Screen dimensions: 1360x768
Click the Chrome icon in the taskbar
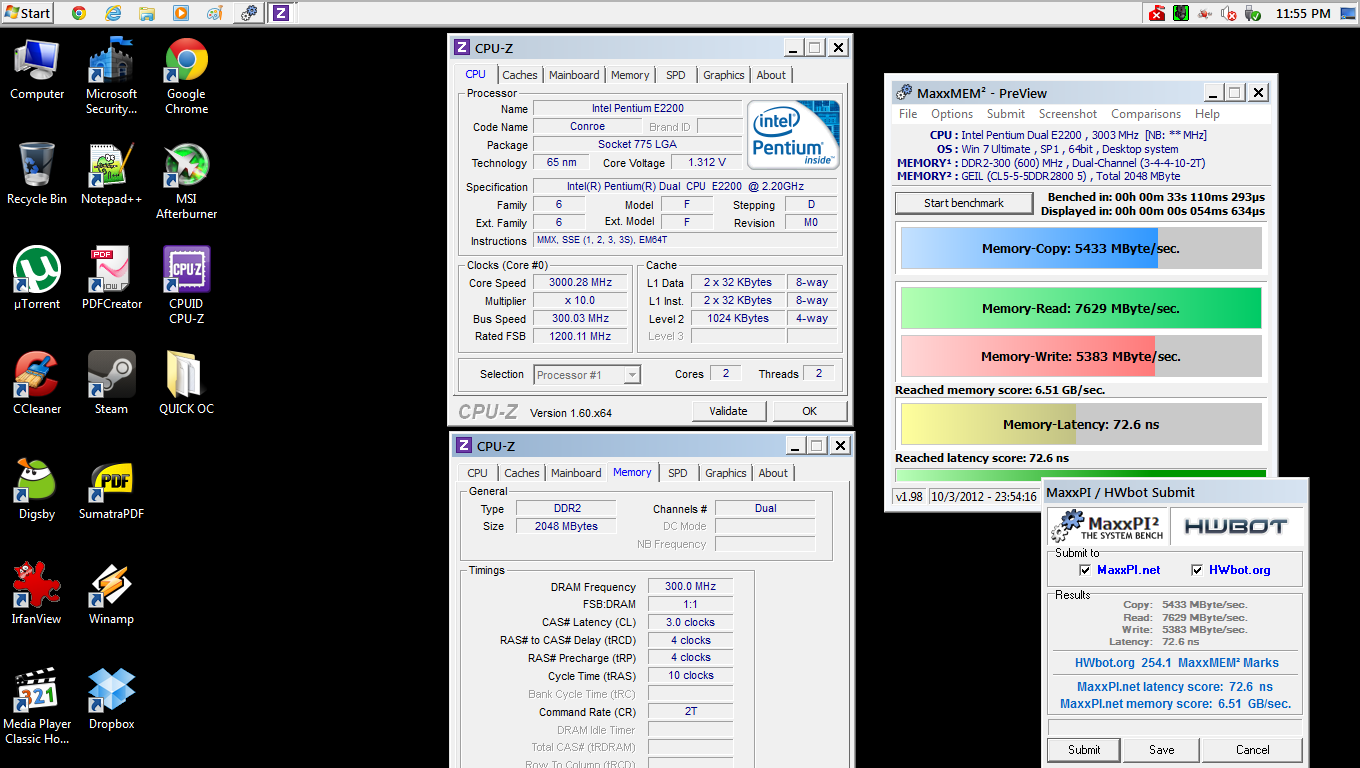(x=78, y=13)
